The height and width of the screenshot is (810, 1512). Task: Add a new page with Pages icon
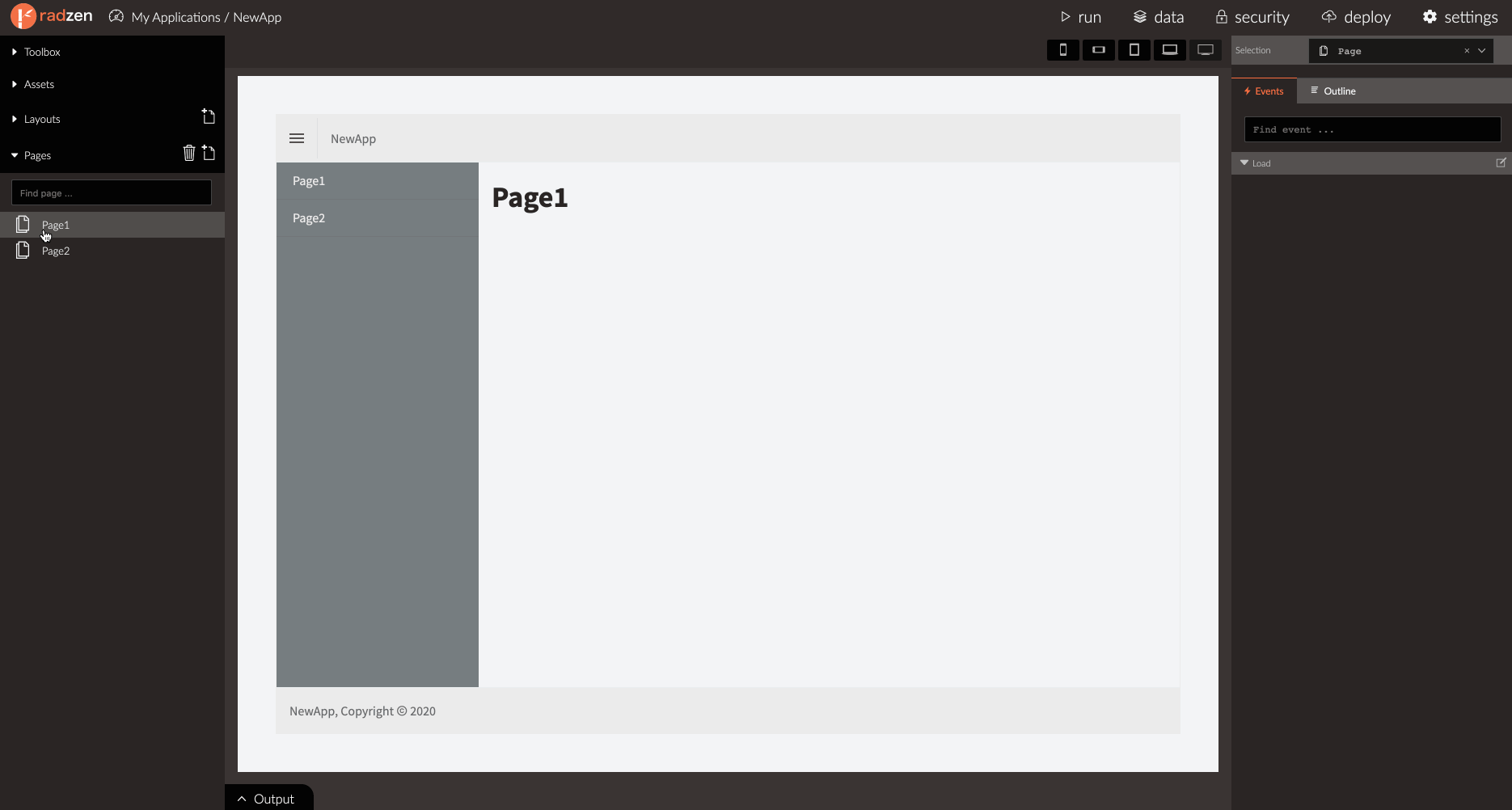[x=209, y=153]
